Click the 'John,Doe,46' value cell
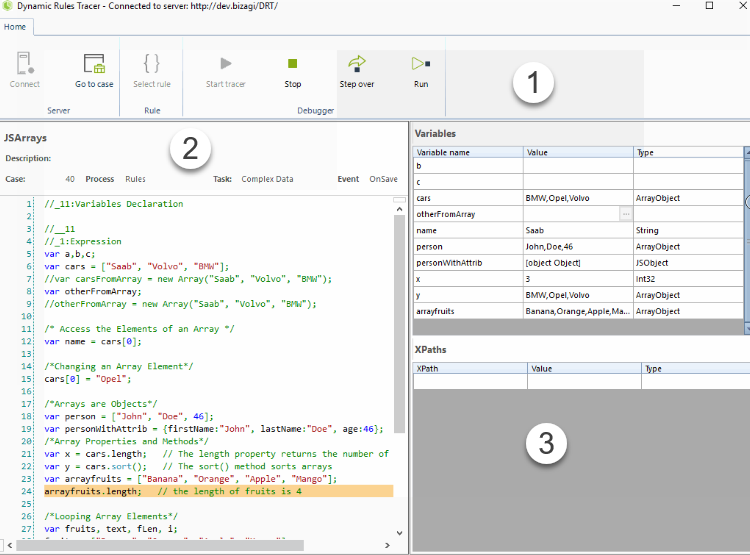 pyautogui.click(x=578, y=246)
